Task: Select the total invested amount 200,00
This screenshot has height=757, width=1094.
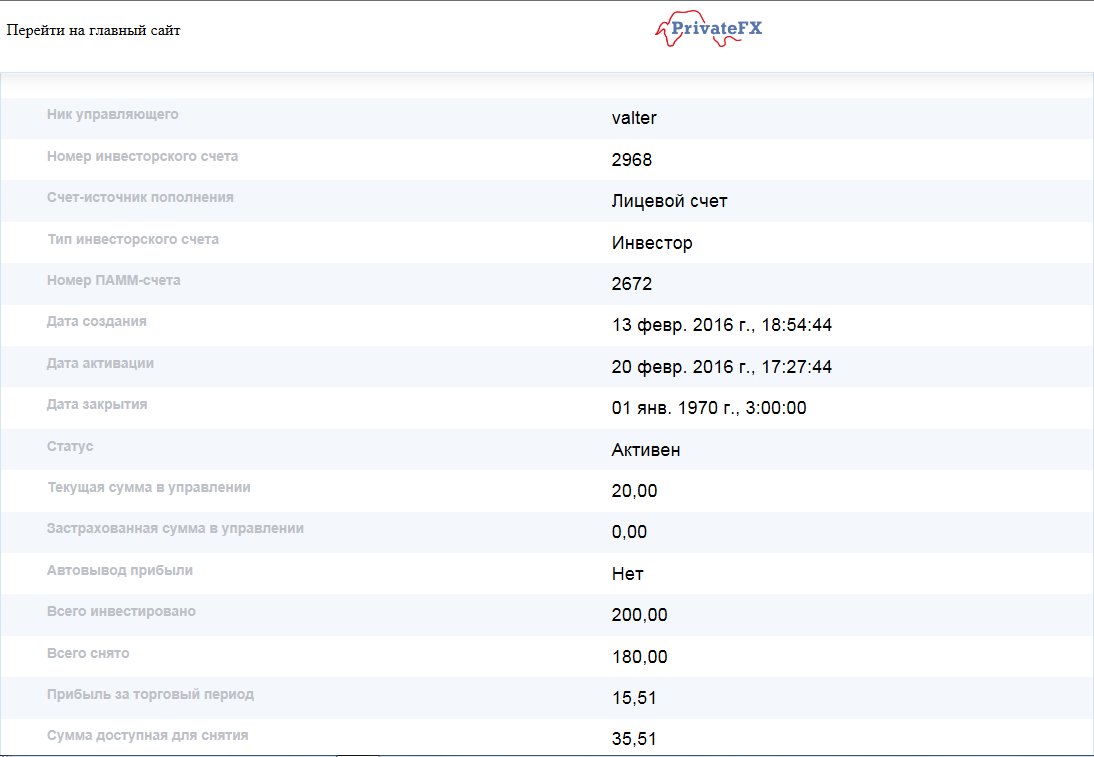Action: 639,615
